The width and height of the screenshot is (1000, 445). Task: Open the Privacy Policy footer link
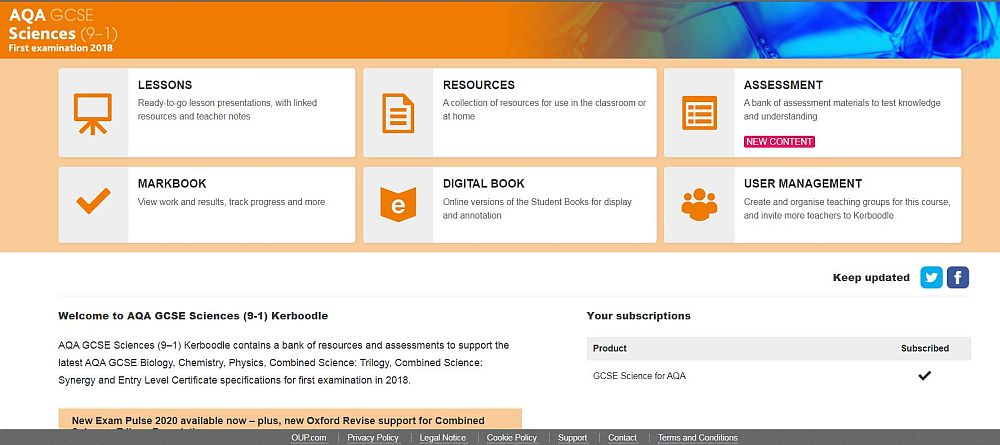pos(373,438)
